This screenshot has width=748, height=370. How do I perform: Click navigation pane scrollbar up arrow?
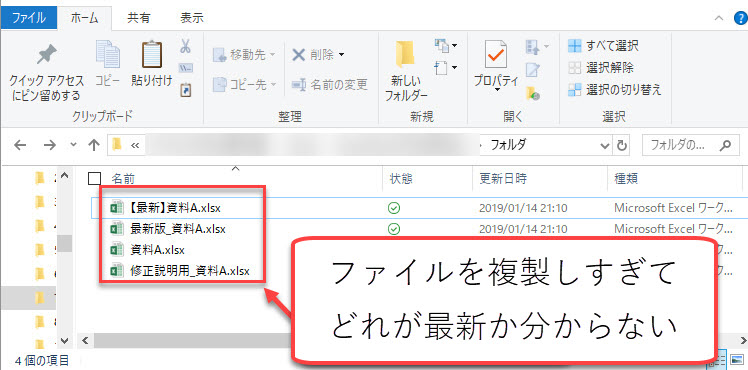point(64,175)
